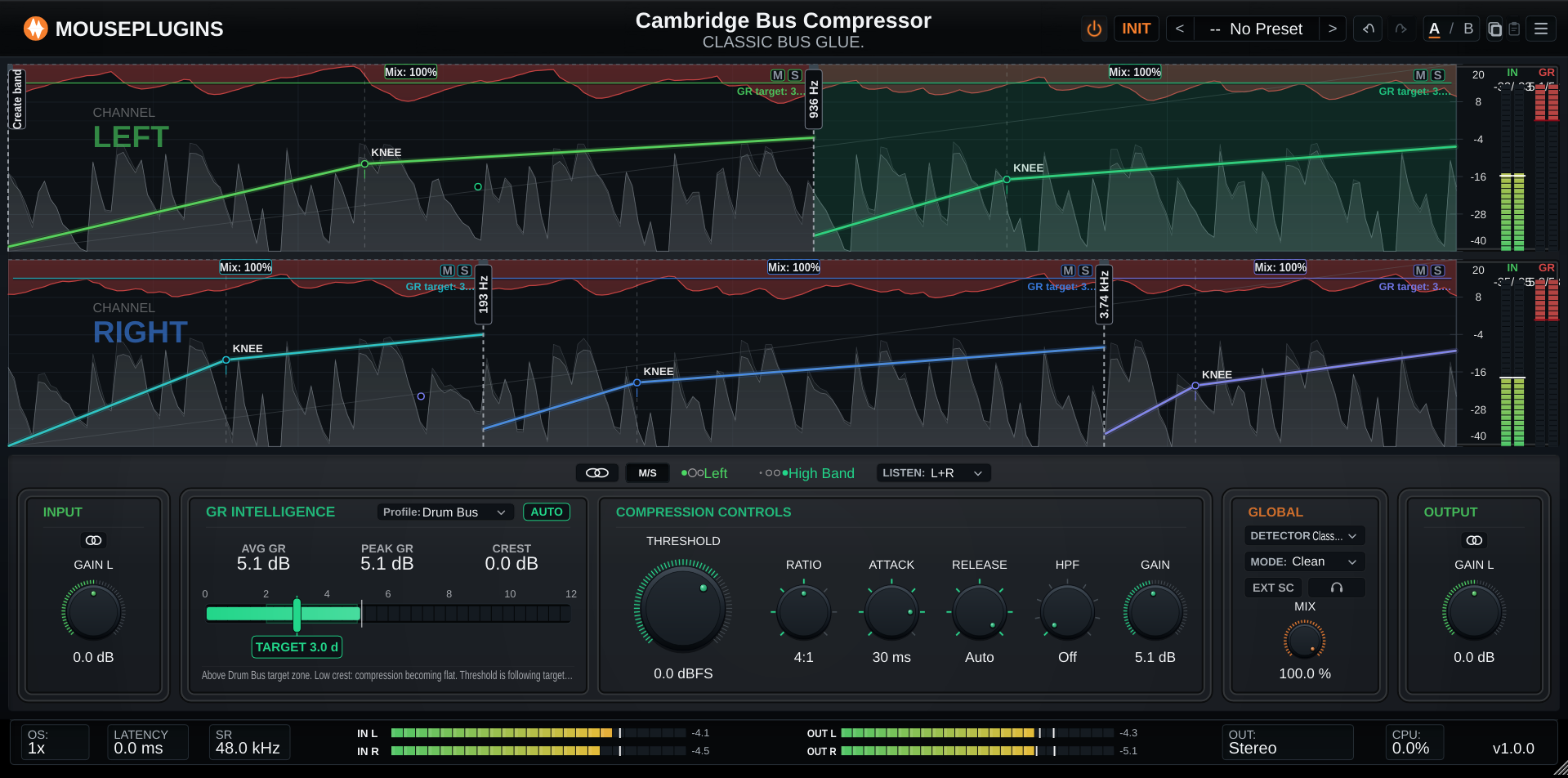Click the GR target slider handle
The image size is (1568, 778).
(297, 615)
